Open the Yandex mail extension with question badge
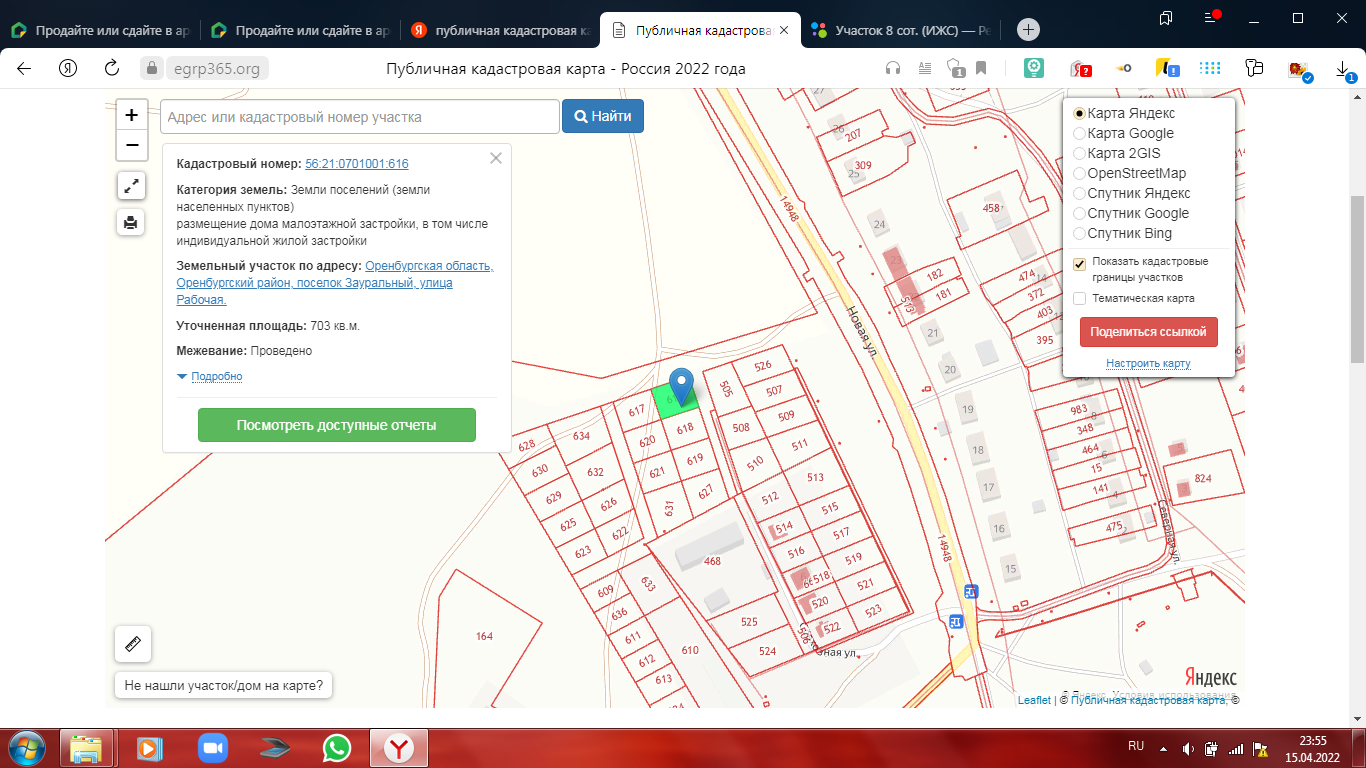1366x768 pixels. point(1080,68)
